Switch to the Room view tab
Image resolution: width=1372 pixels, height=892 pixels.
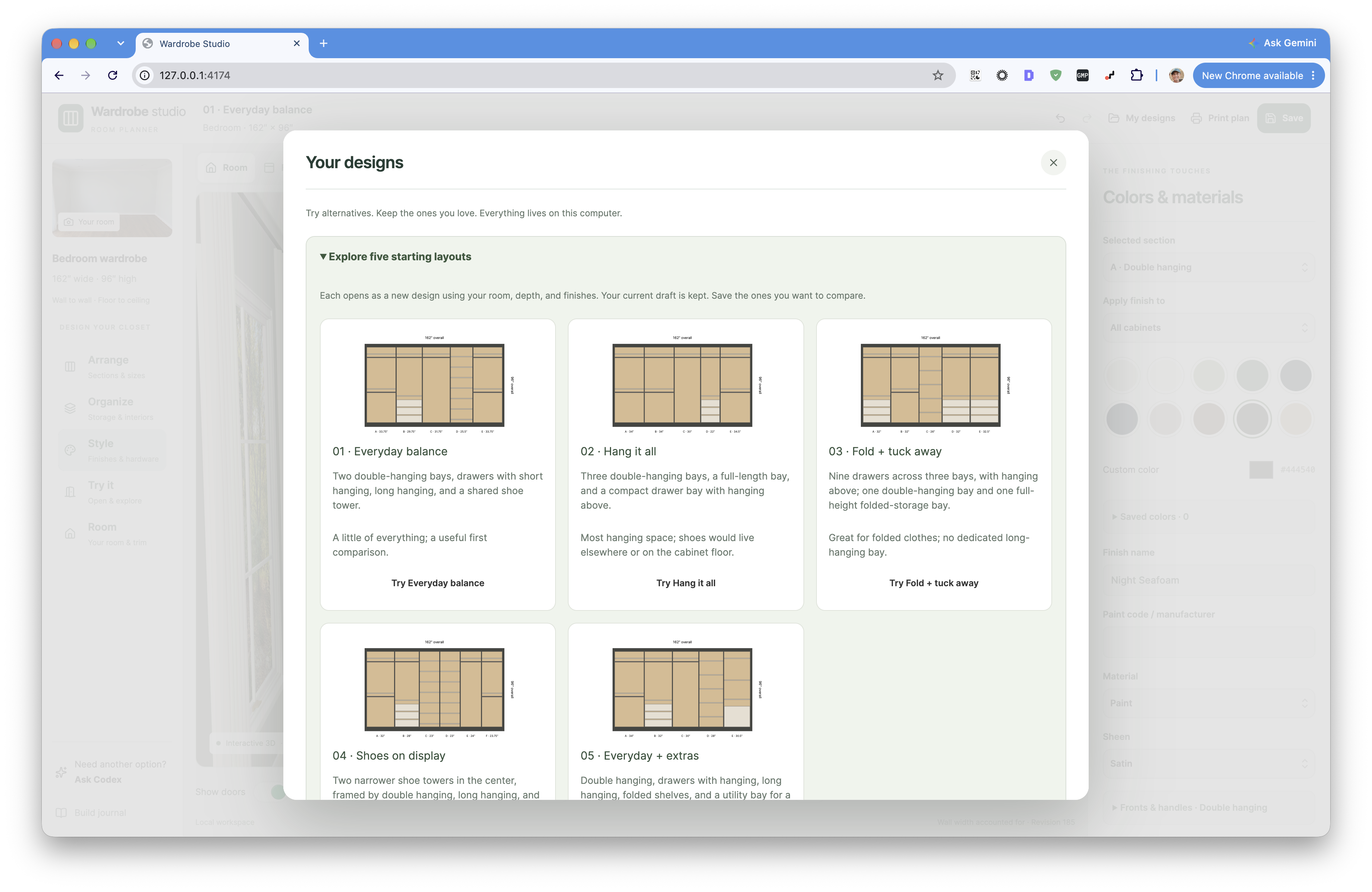pyautogui.click(x=227, y=168)
